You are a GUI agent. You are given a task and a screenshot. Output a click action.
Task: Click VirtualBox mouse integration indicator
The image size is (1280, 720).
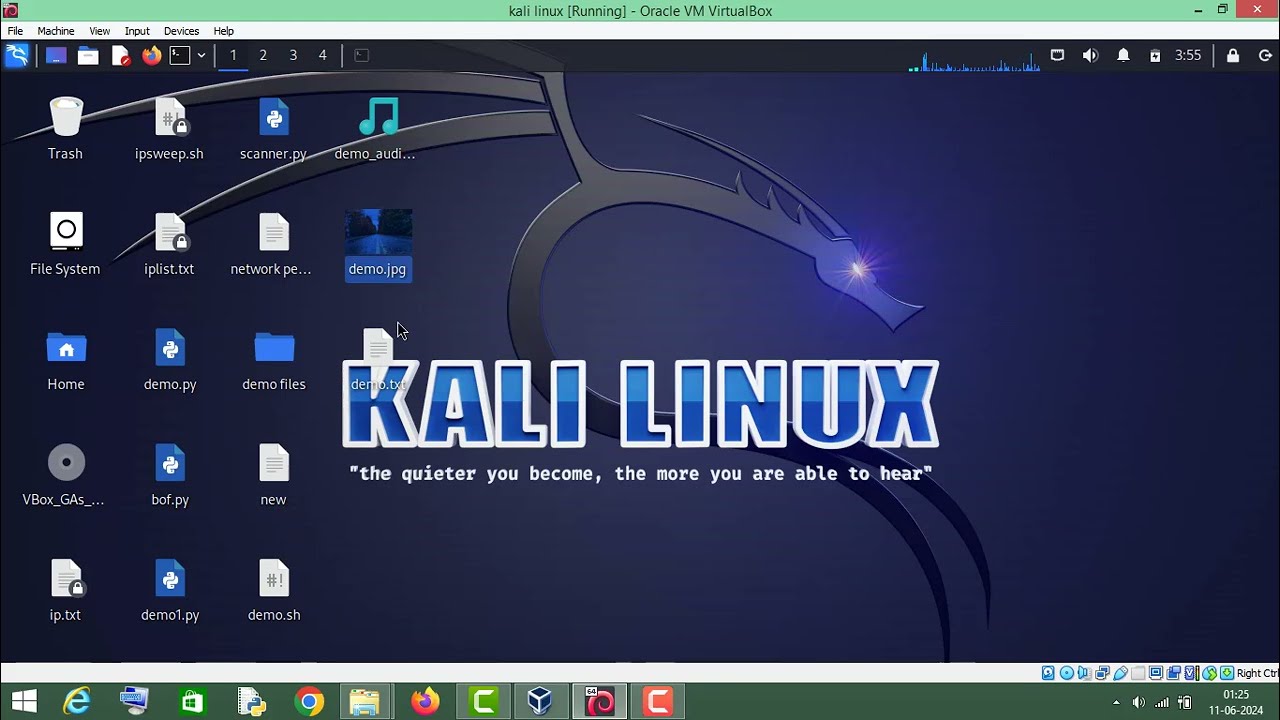[x=1210, y=673]
